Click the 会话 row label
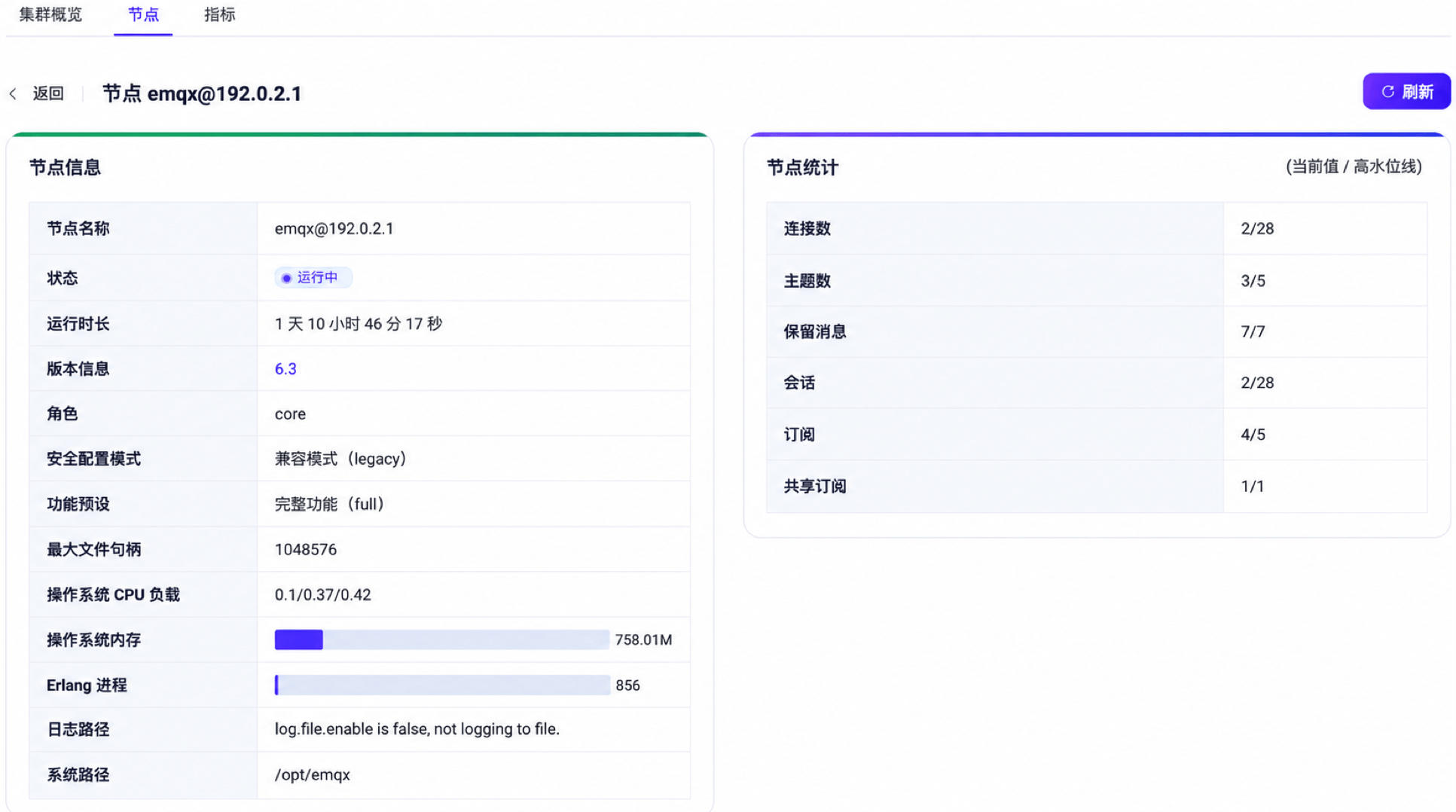The height and width of the screenshot is (812, 1456). pyautogui.click(x=799, y=383)
